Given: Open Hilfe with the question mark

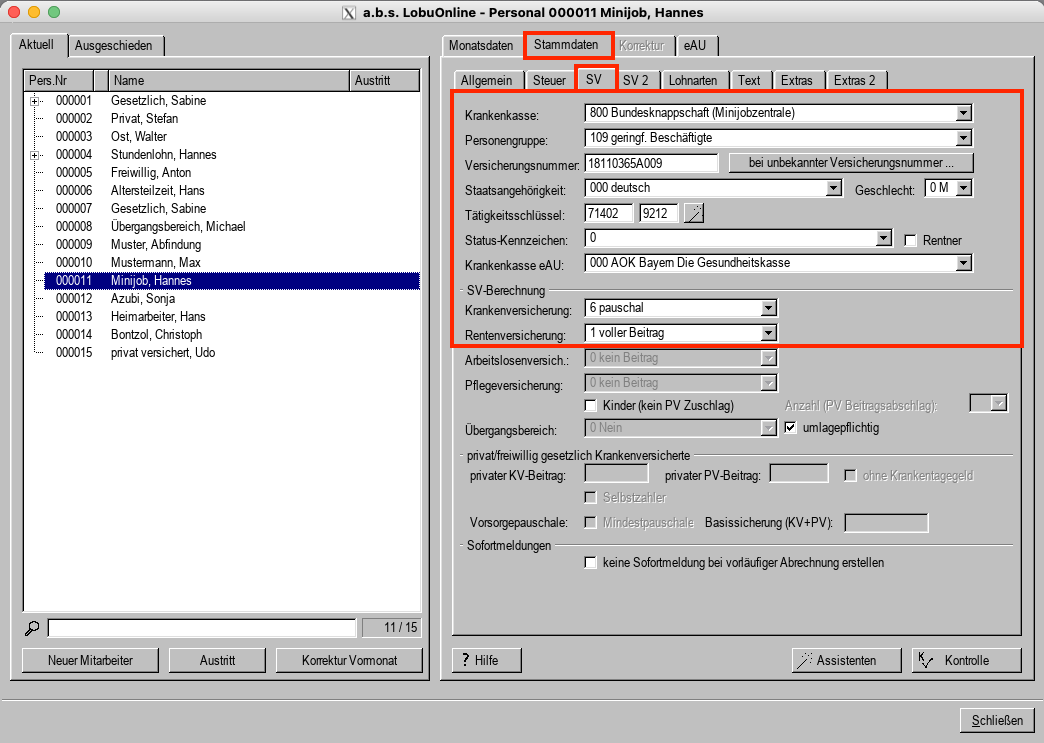Looking at the screenshot, I should click(487, 660).
